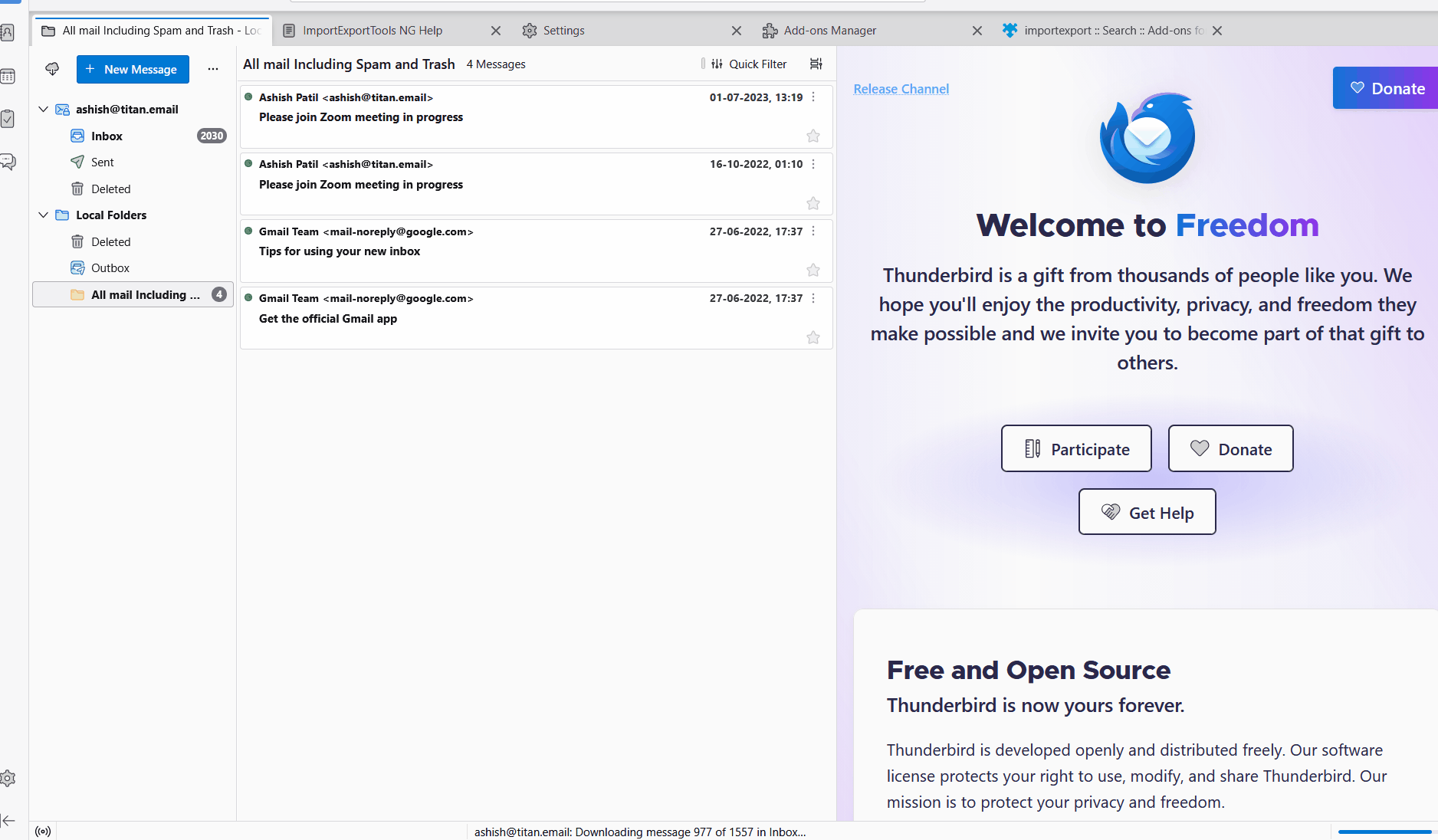Select the 'All mail Including ...' local folder
Viewport: 1438px width, 840px height.
point(133,295)
